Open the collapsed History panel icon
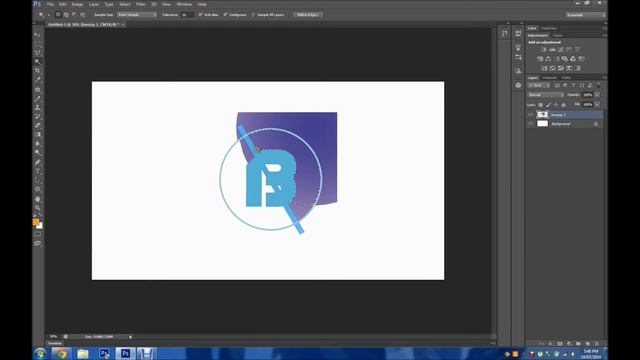The image size is (640, 360). [505, 33]
